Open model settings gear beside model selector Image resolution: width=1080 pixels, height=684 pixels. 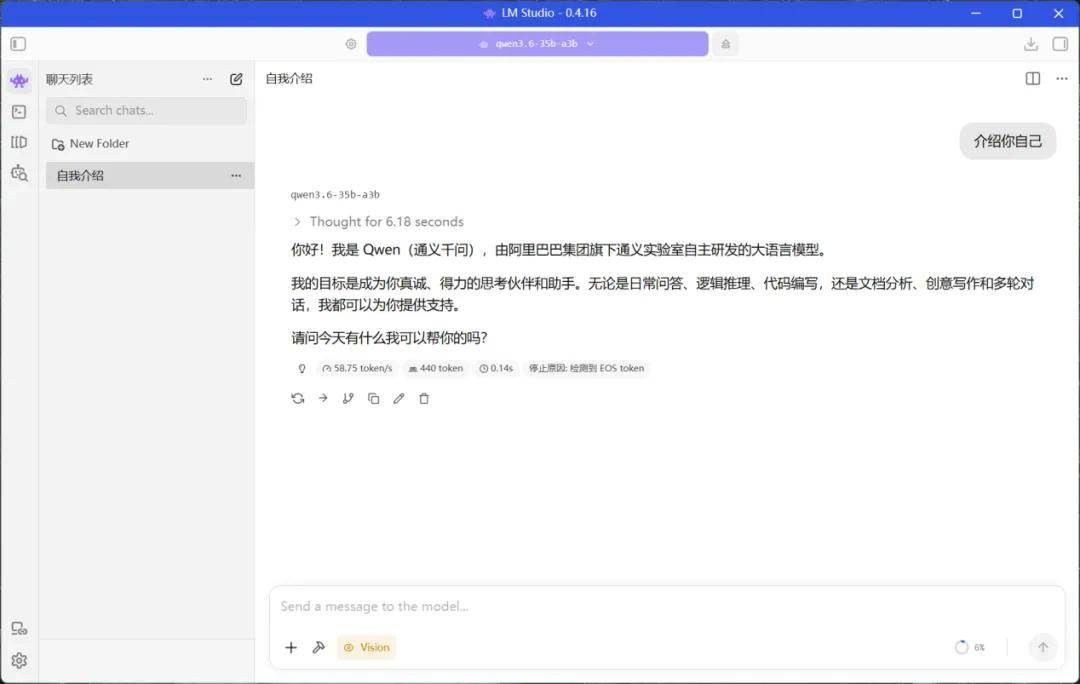pyautogui.click(x=351, y=44)
